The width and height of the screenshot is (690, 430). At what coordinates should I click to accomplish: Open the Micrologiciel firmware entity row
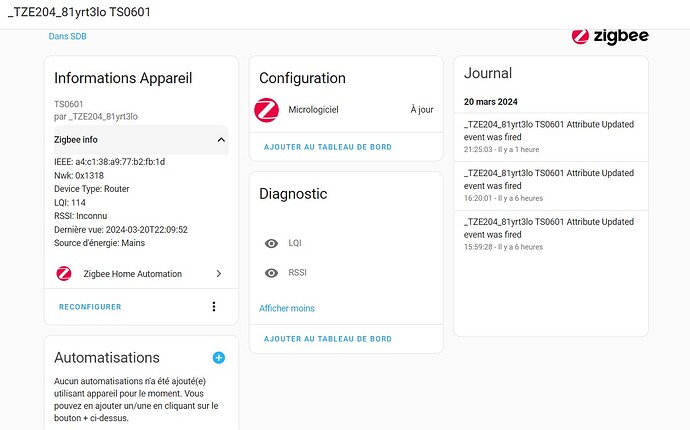click(345, 109)
